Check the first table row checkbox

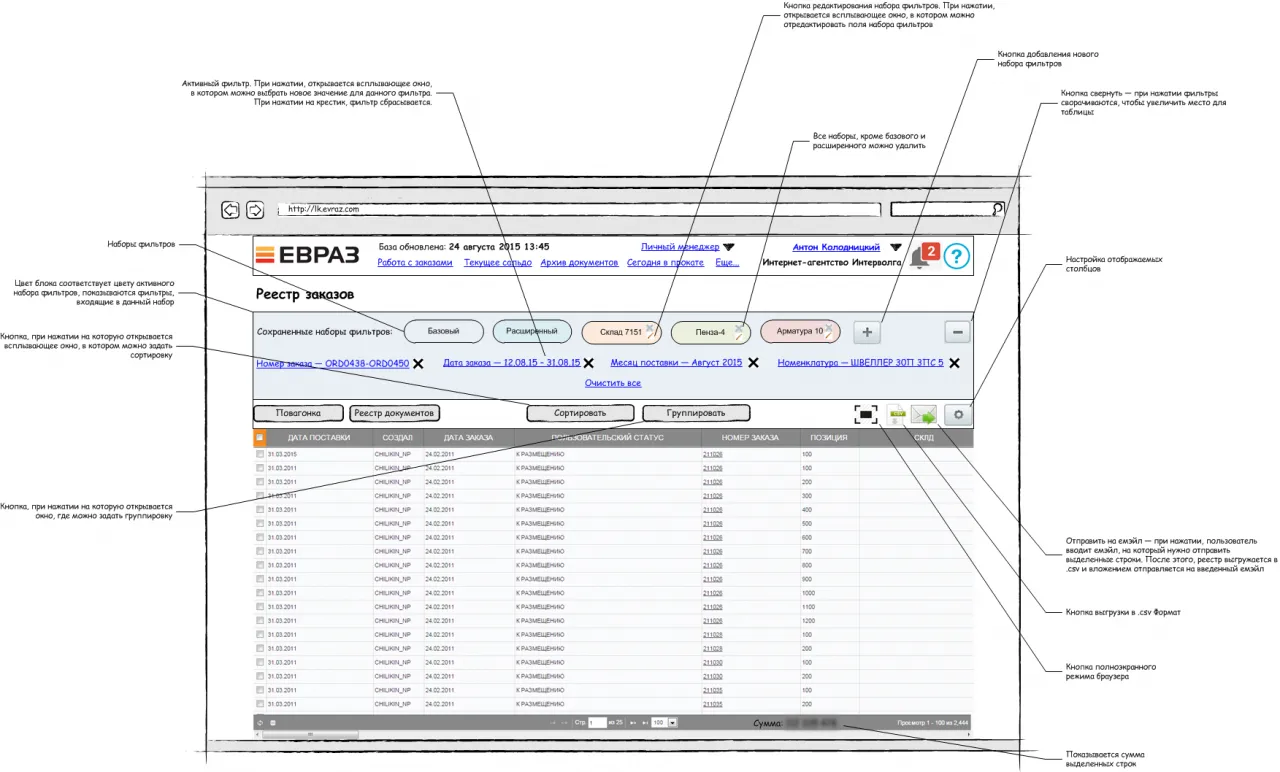click(x=260, y=454)
